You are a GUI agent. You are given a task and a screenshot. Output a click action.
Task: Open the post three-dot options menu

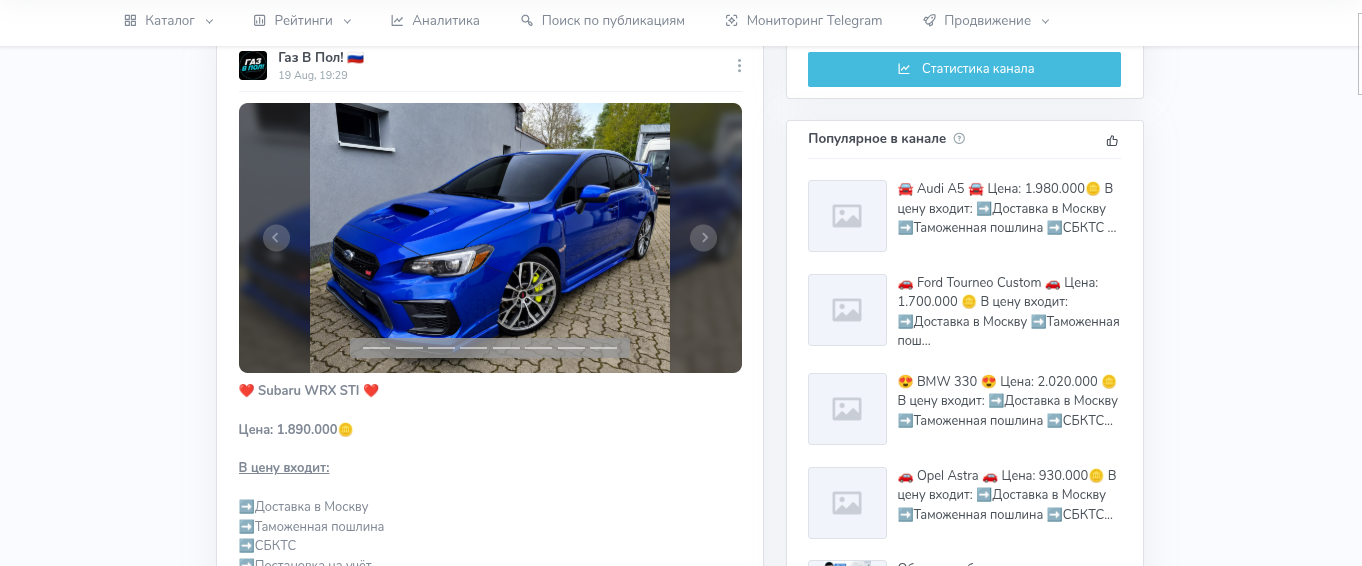tap(739, 66)
